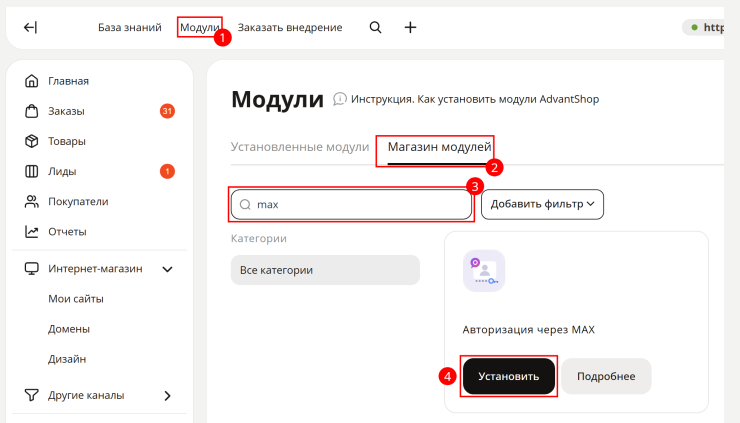The height and width of the screenshot is (423, 740).
Task: Click the Отчеты chart icon
Action: tap(32, 231)
